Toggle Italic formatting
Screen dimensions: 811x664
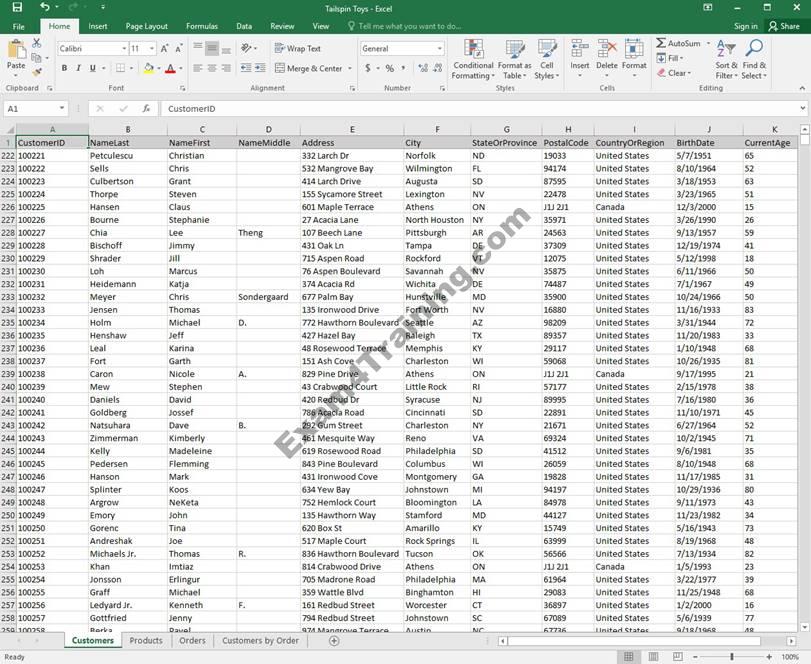78,68
